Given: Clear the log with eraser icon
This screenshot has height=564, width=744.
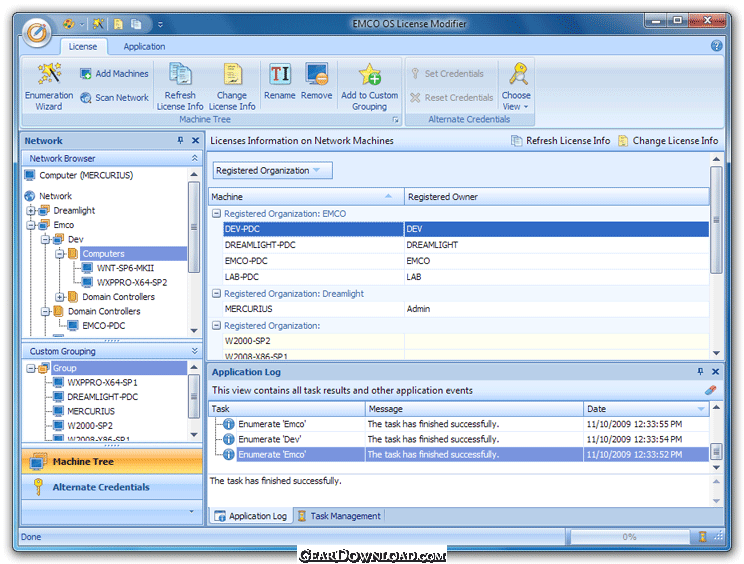Looking at the screenshot, I should (710, 390).
